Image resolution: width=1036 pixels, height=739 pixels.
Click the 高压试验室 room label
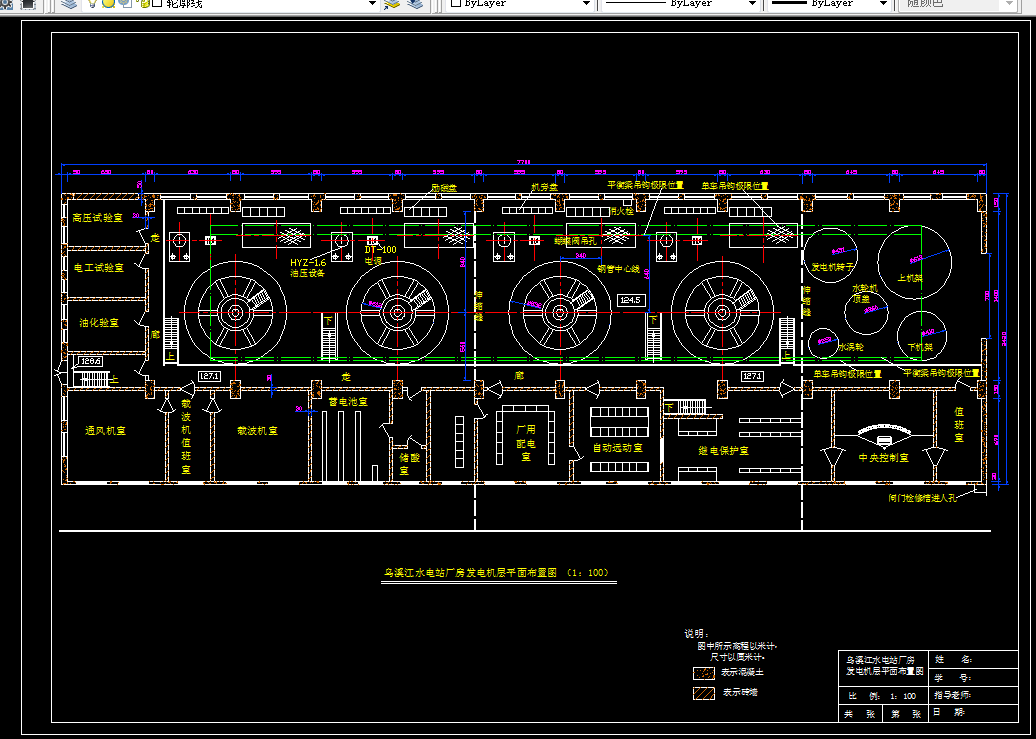pyautogui.click(x=98, y=217)
